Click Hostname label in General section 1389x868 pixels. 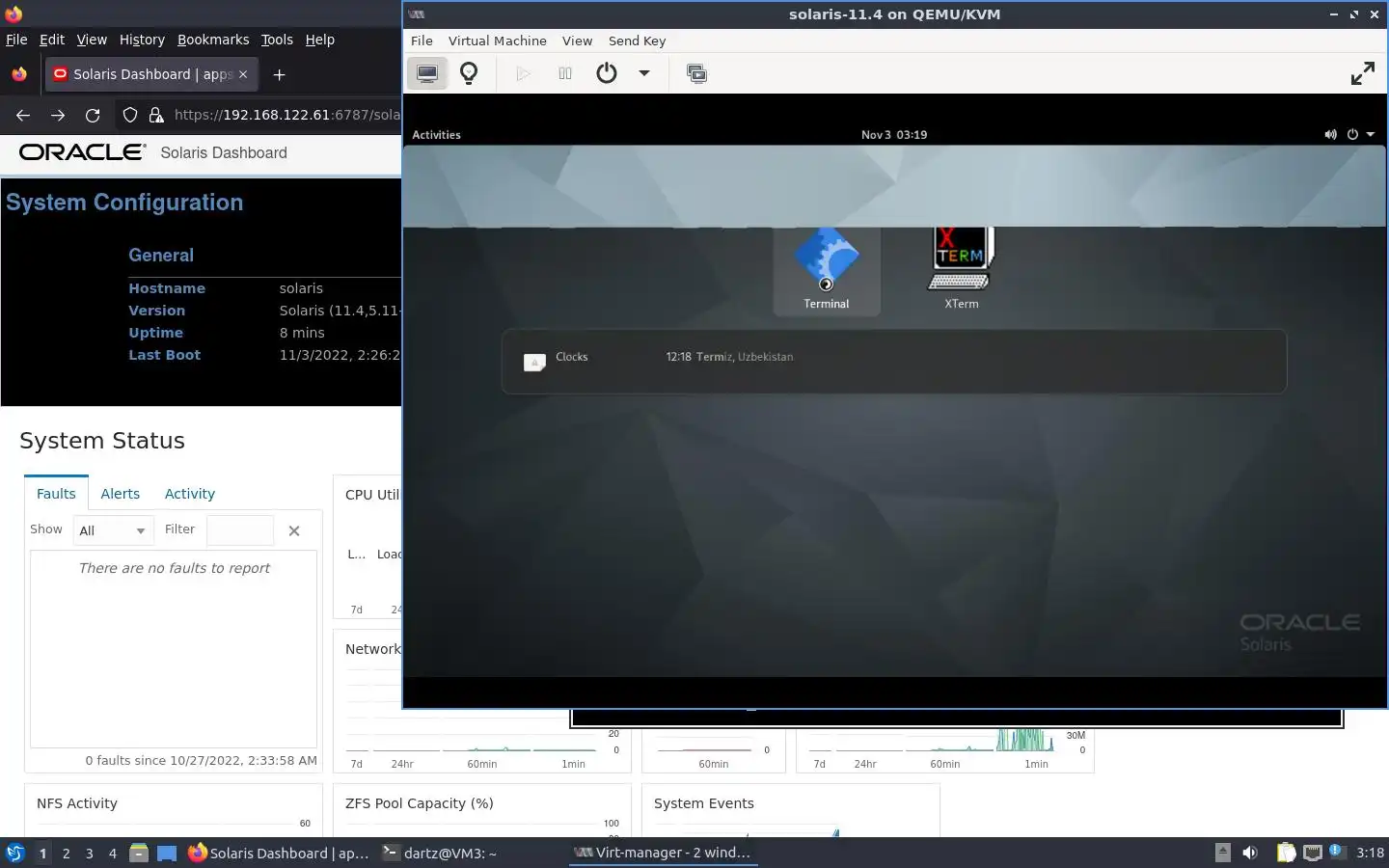167,288
